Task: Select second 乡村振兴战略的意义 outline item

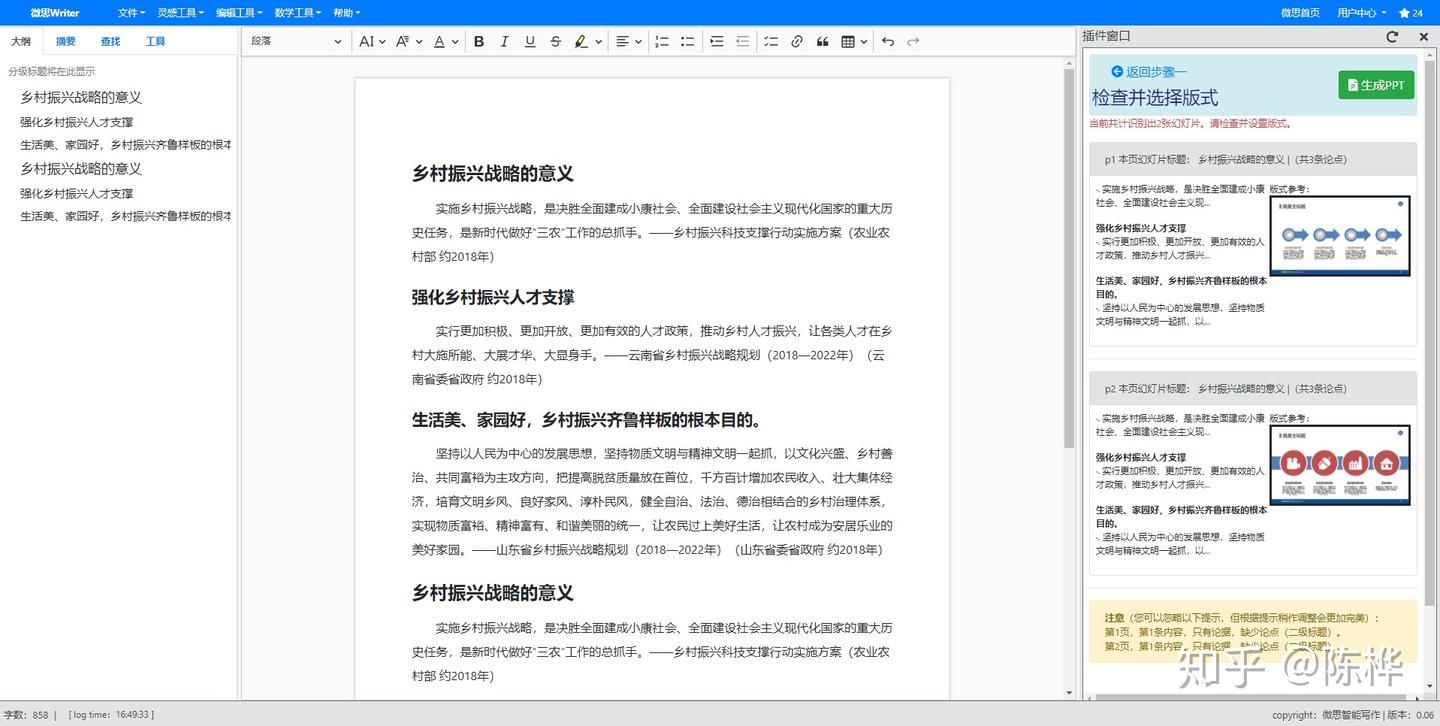Action: [81, 169]
